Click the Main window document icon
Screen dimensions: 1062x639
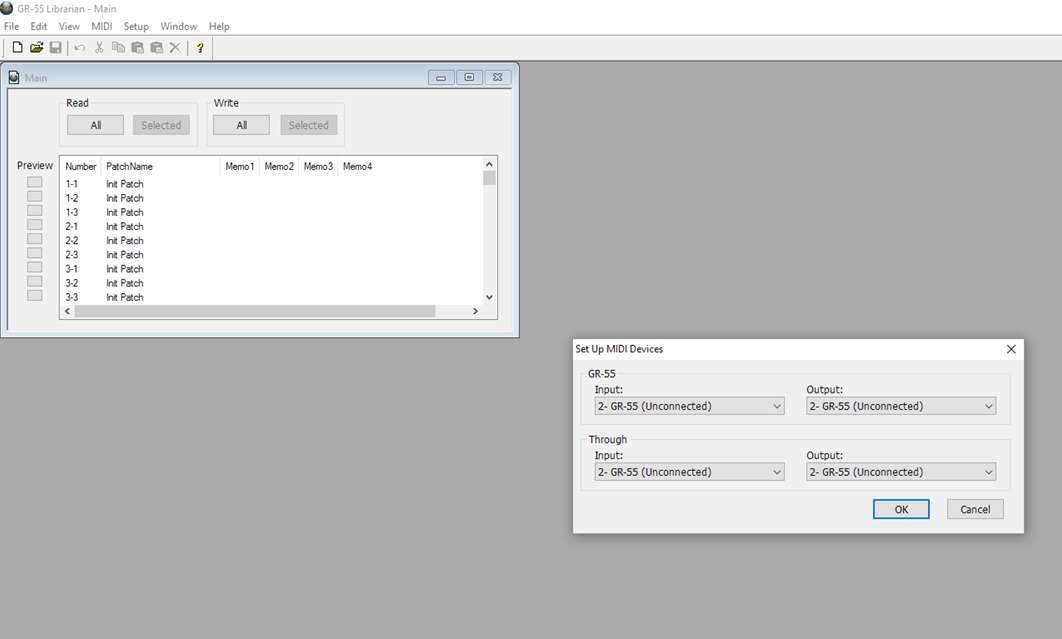14,77
